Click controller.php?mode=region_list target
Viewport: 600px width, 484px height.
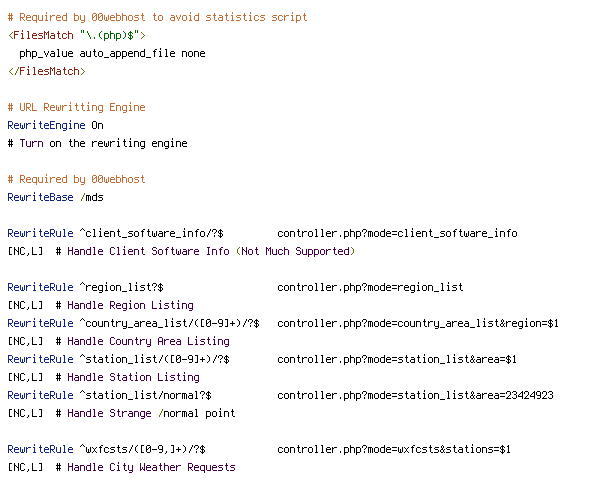(x=370, y=287)
